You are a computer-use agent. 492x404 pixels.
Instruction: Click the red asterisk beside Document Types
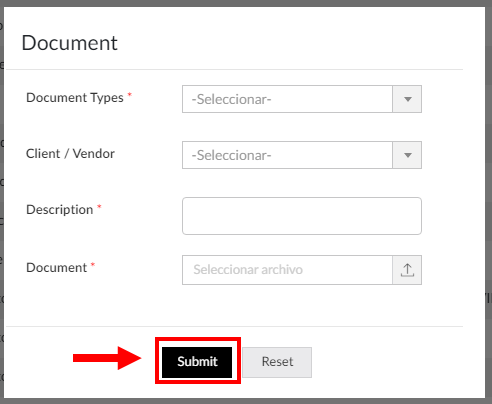click(x=130, y=95)
